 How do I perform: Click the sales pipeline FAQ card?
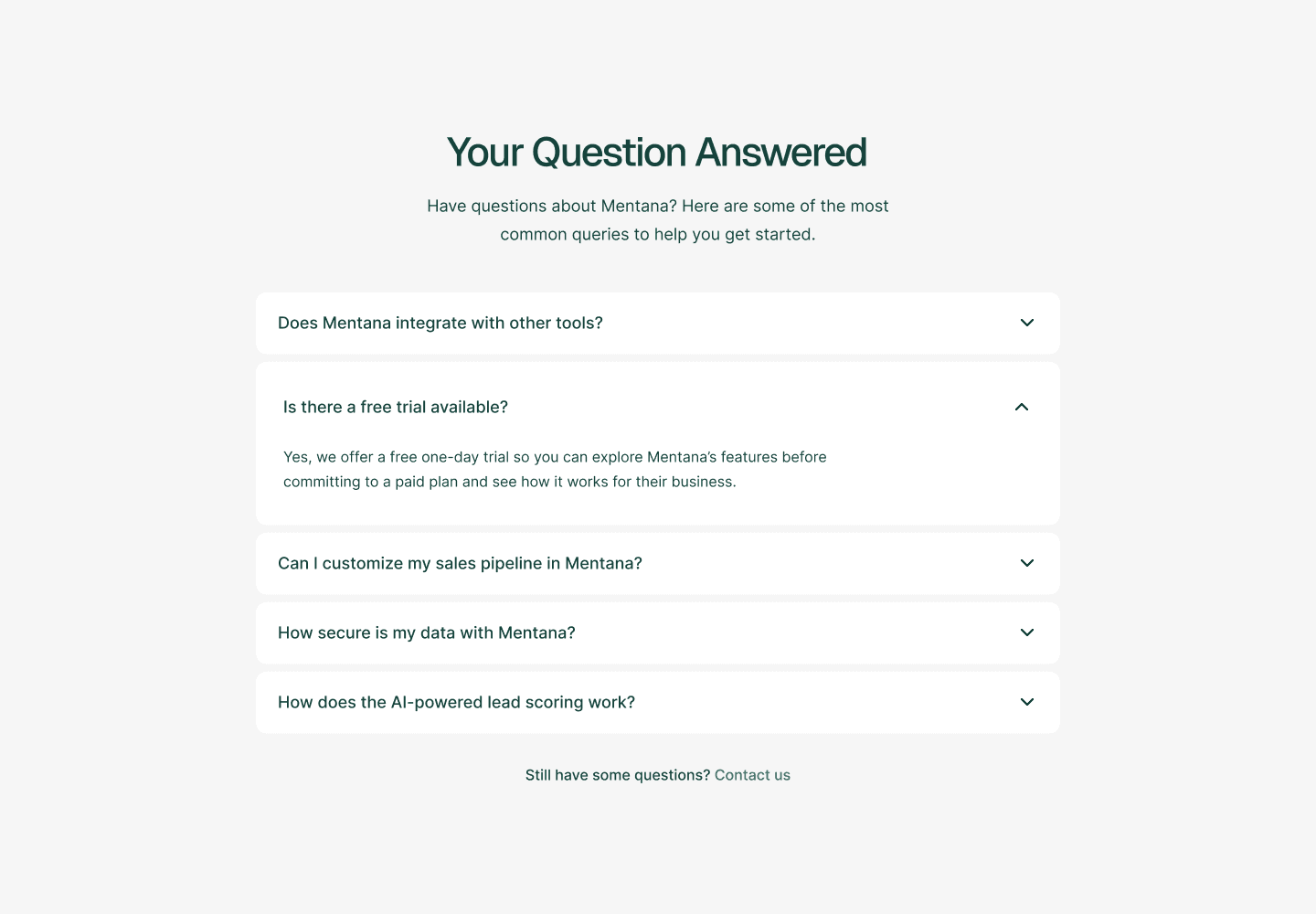(658, 563)
